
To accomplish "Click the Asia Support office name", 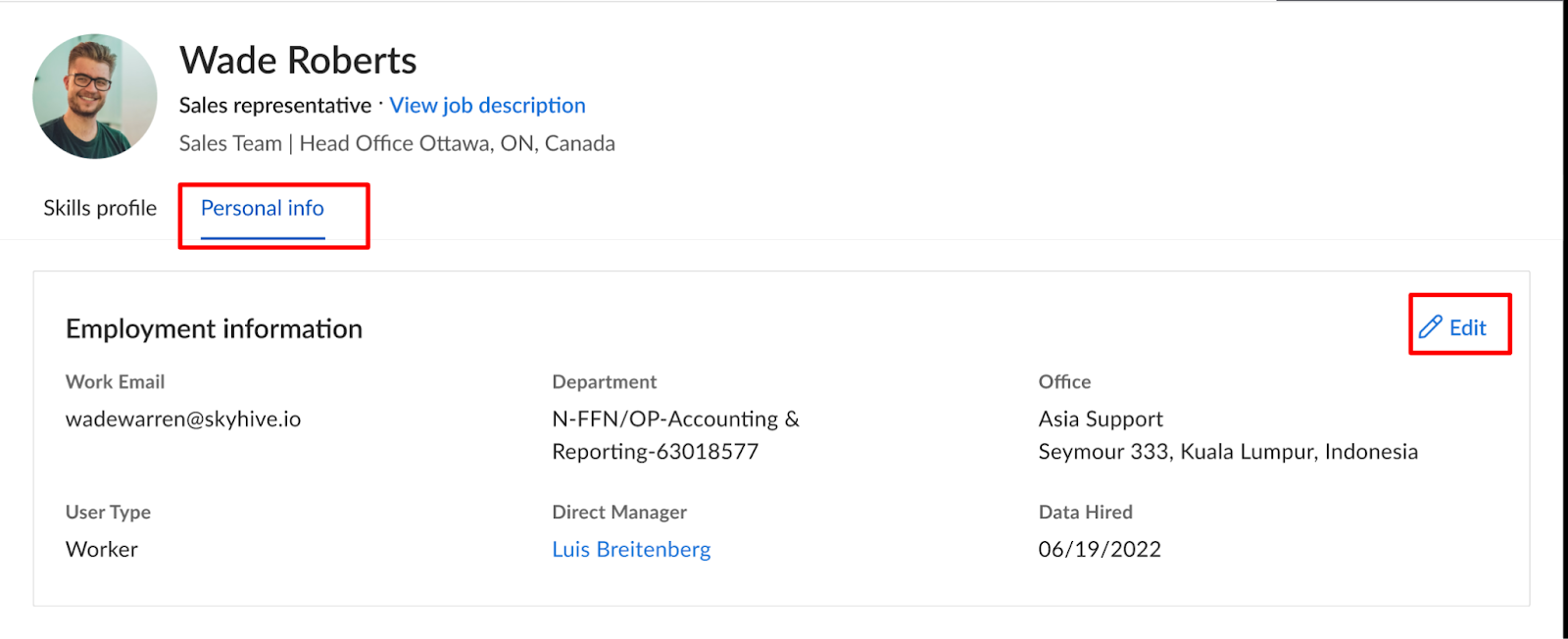I will (1101, 418).
